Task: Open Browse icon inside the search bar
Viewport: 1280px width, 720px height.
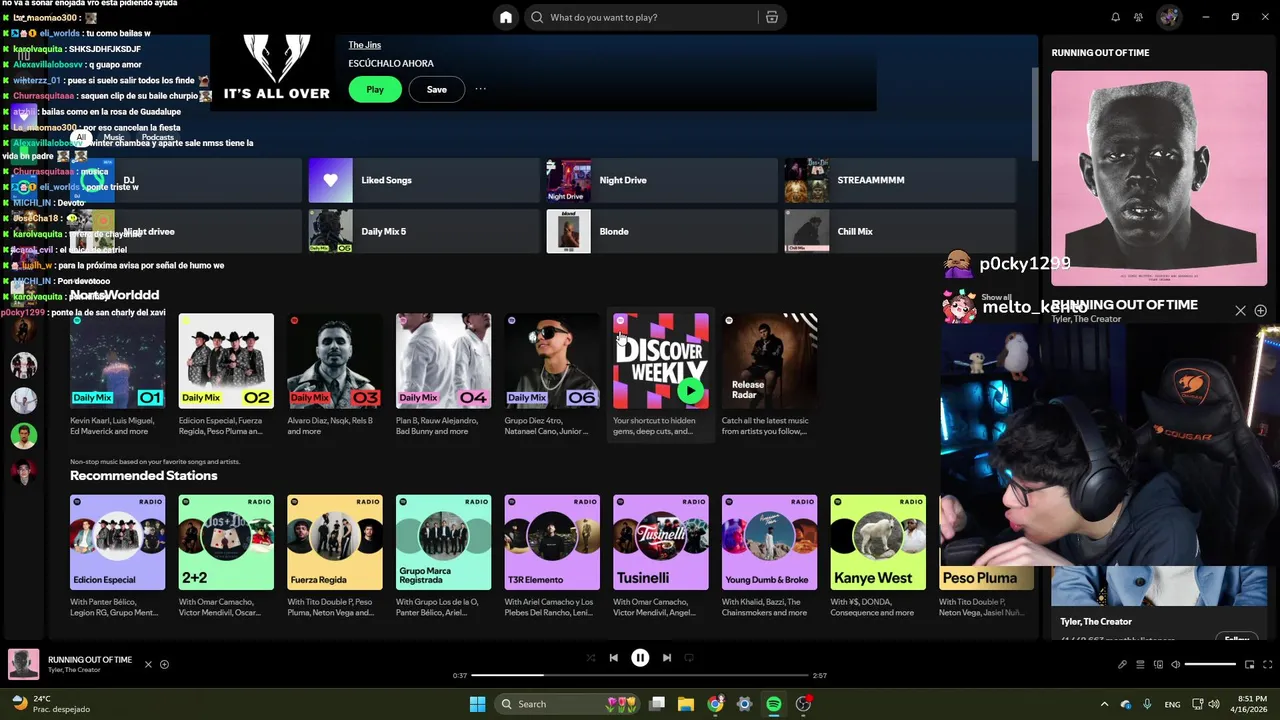Action: (x=771, y=17)
